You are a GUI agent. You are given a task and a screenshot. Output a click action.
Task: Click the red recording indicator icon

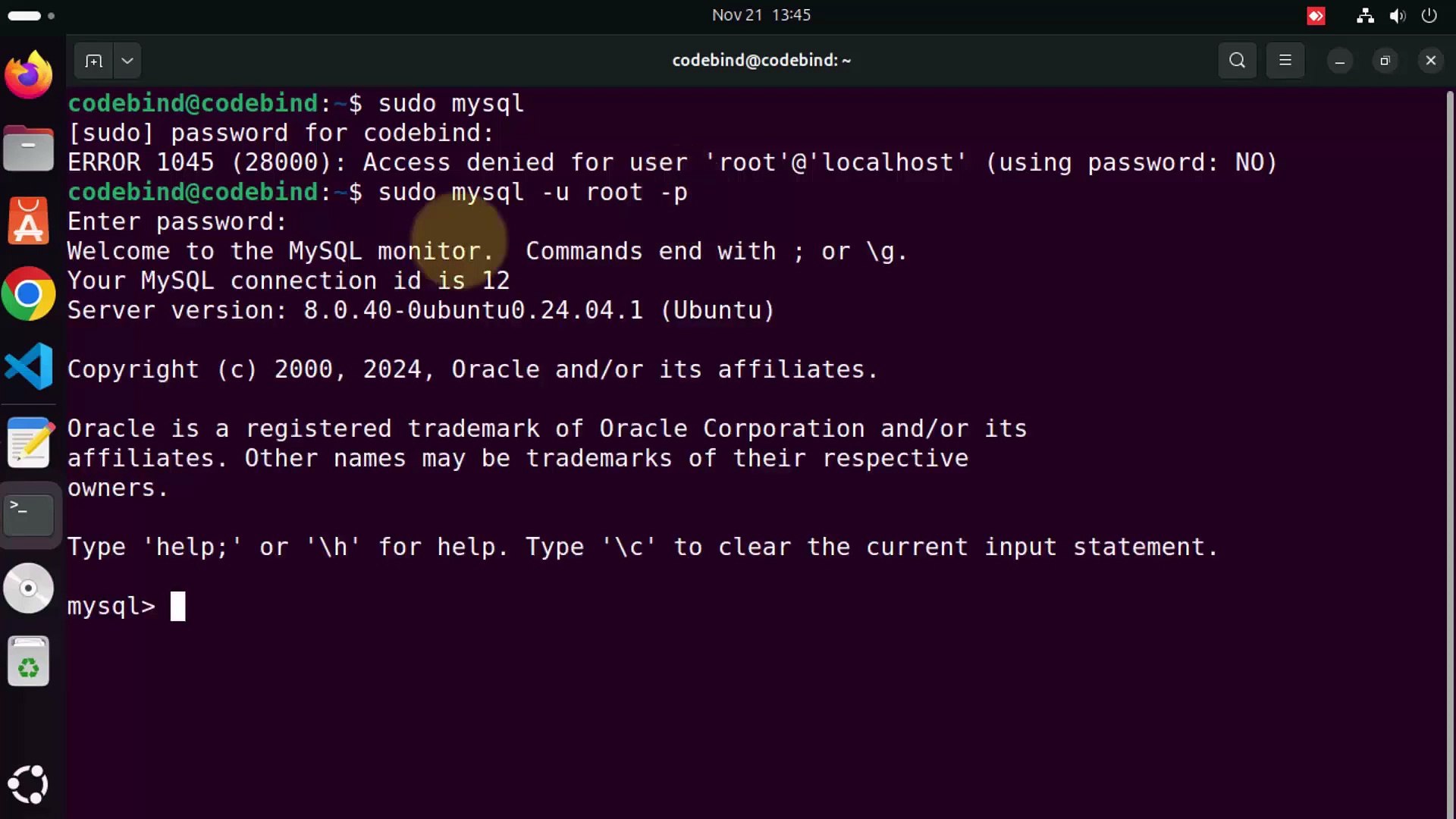(1316, 16)
